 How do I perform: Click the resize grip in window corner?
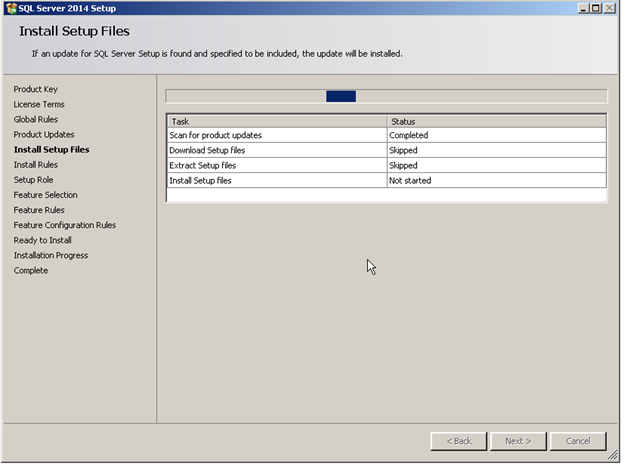[x=613, y=455]
